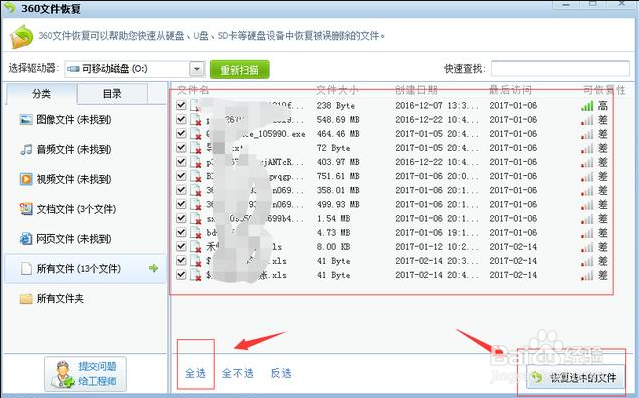Image resolution: width=639 pixels, height=398 pixels.
Task: Uncheck the 548.69 MB file checkbox
Action: pos(181,119)
